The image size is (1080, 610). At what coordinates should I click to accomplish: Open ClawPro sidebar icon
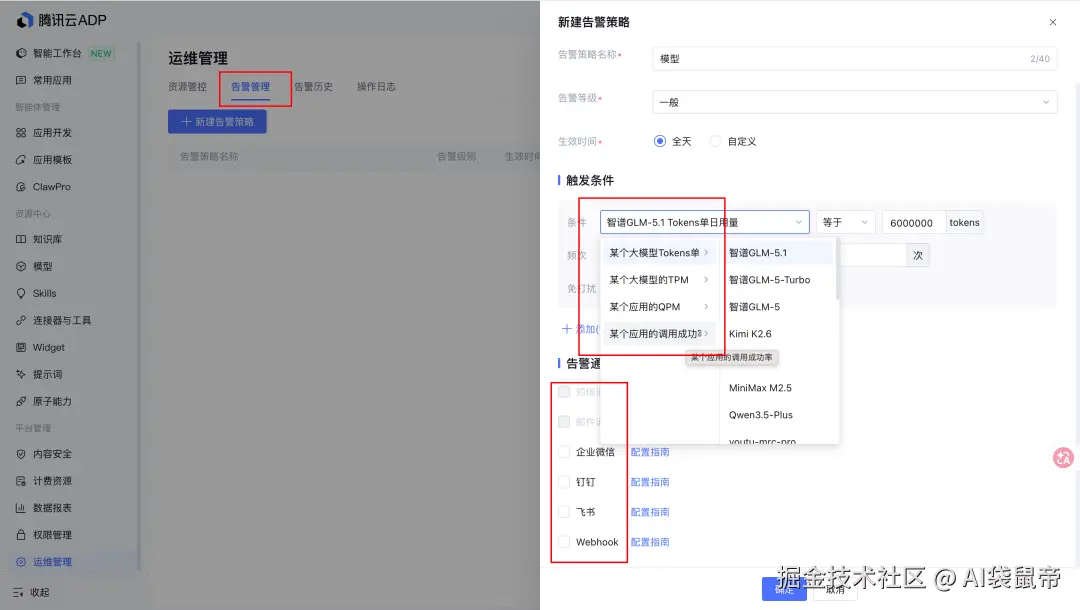21,187
